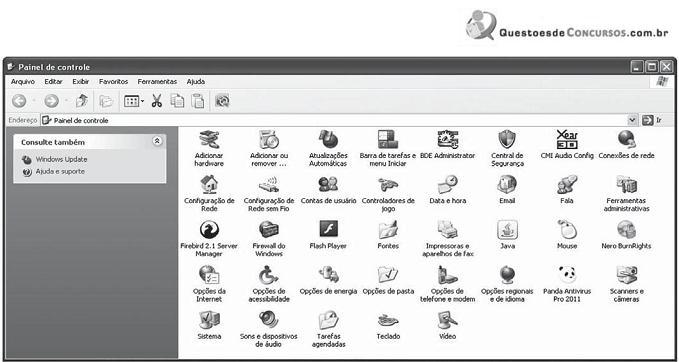Open Conexões de rede

click(626, 140)
